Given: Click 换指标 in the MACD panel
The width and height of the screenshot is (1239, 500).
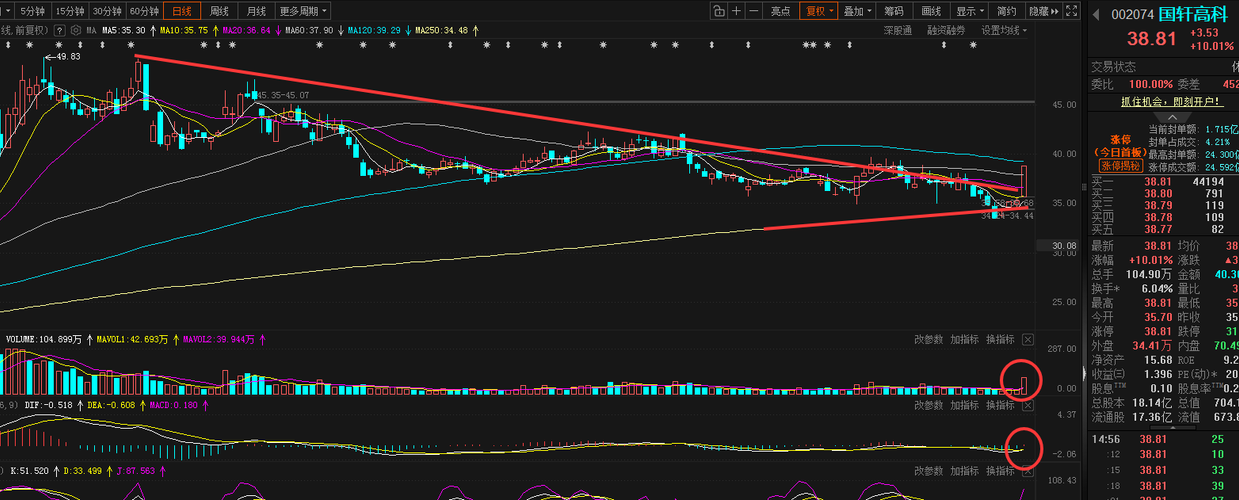Looking at the screenshot, I should click(x=1000, y=405).
